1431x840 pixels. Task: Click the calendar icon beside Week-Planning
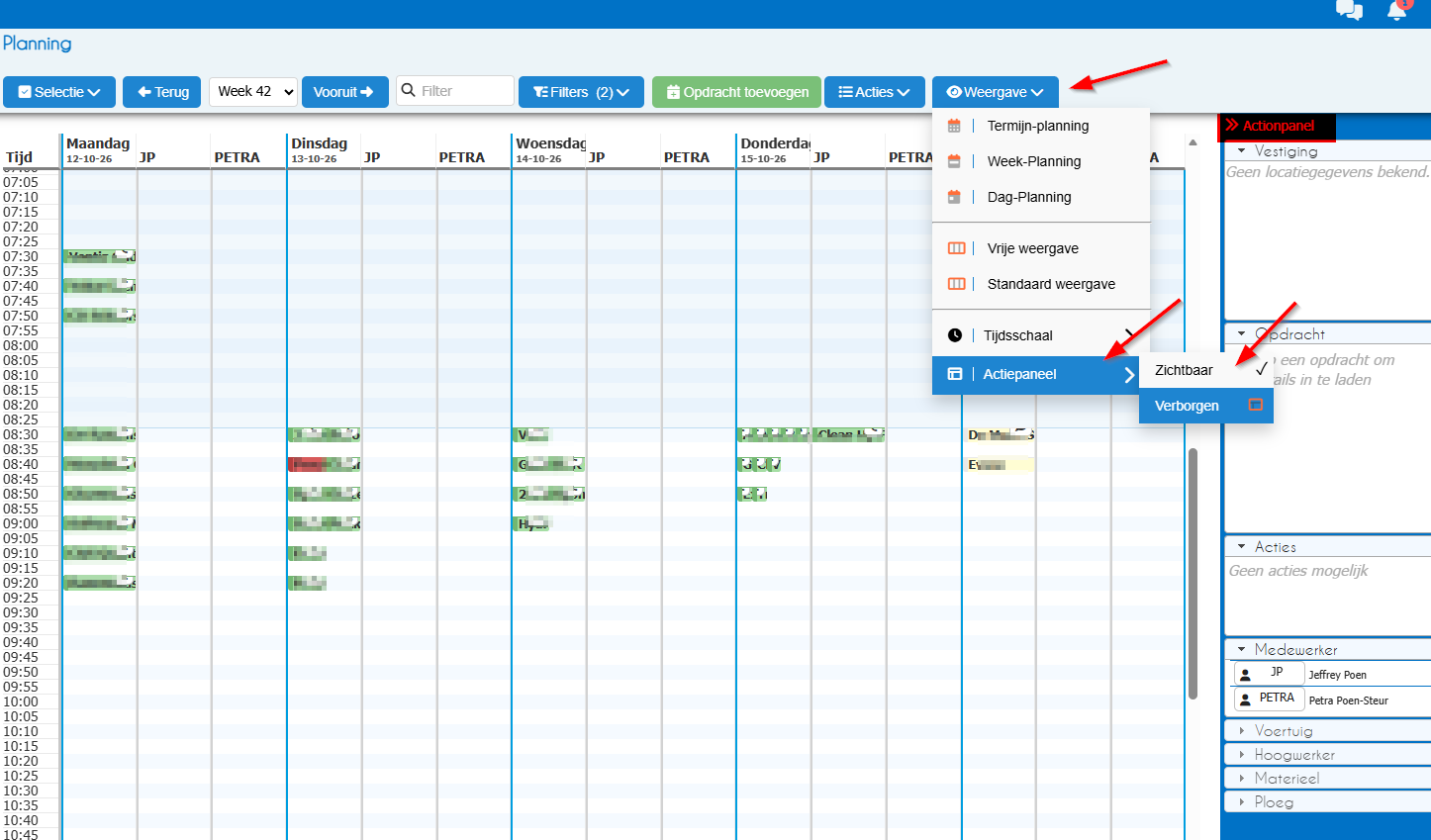tap(954, 161)
